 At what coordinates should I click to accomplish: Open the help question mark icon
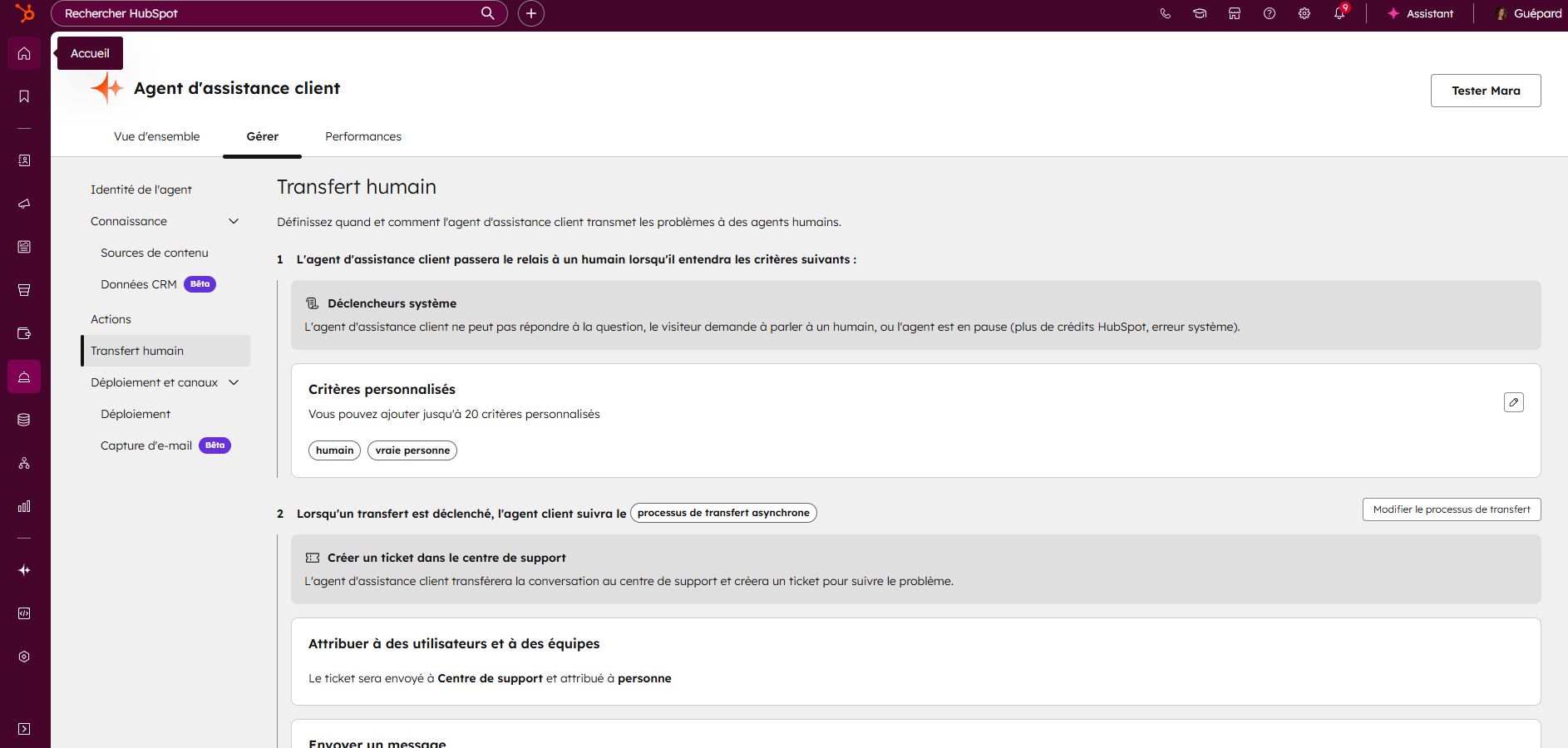[1269, 13]
